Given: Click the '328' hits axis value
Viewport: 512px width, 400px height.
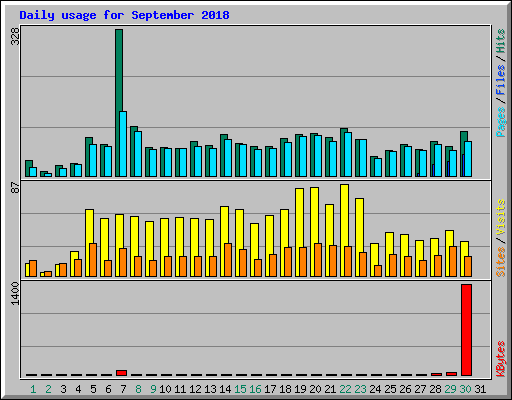Looking at the screenshot, I should coord(15,36).
